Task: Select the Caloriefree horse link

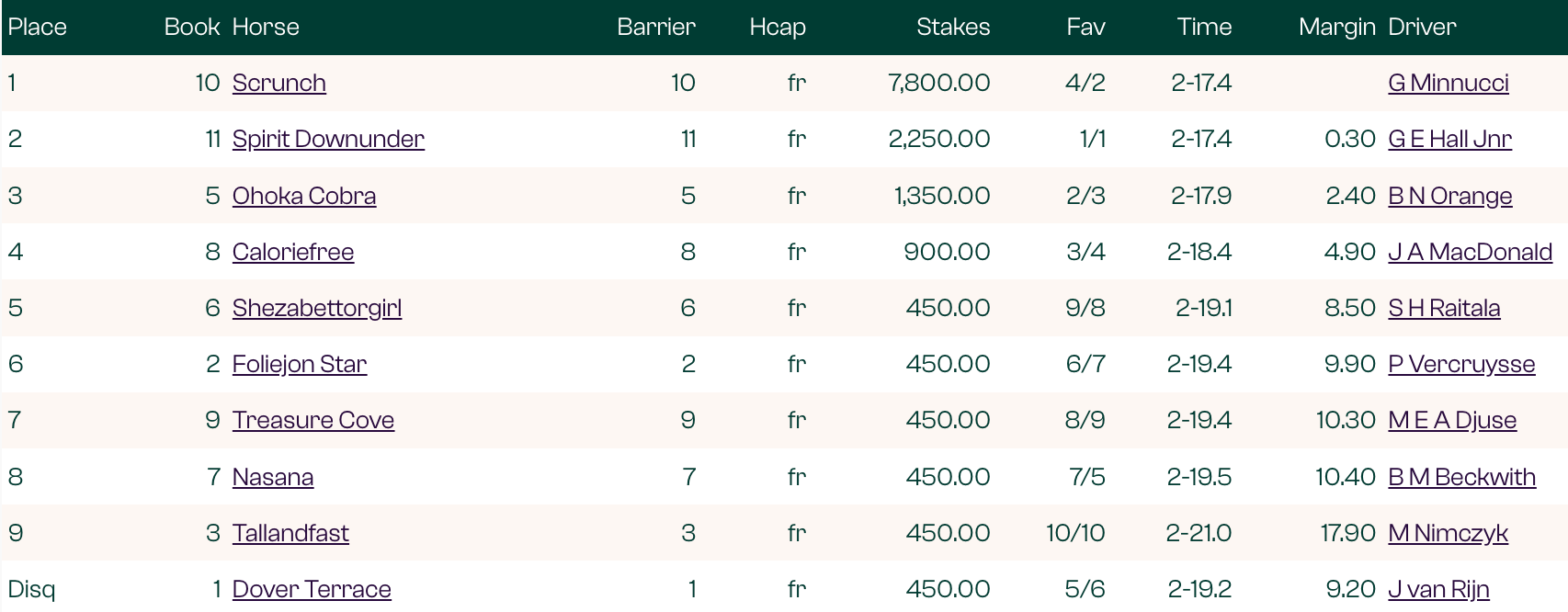Action: pyautogui.click(x=292, y=252)
